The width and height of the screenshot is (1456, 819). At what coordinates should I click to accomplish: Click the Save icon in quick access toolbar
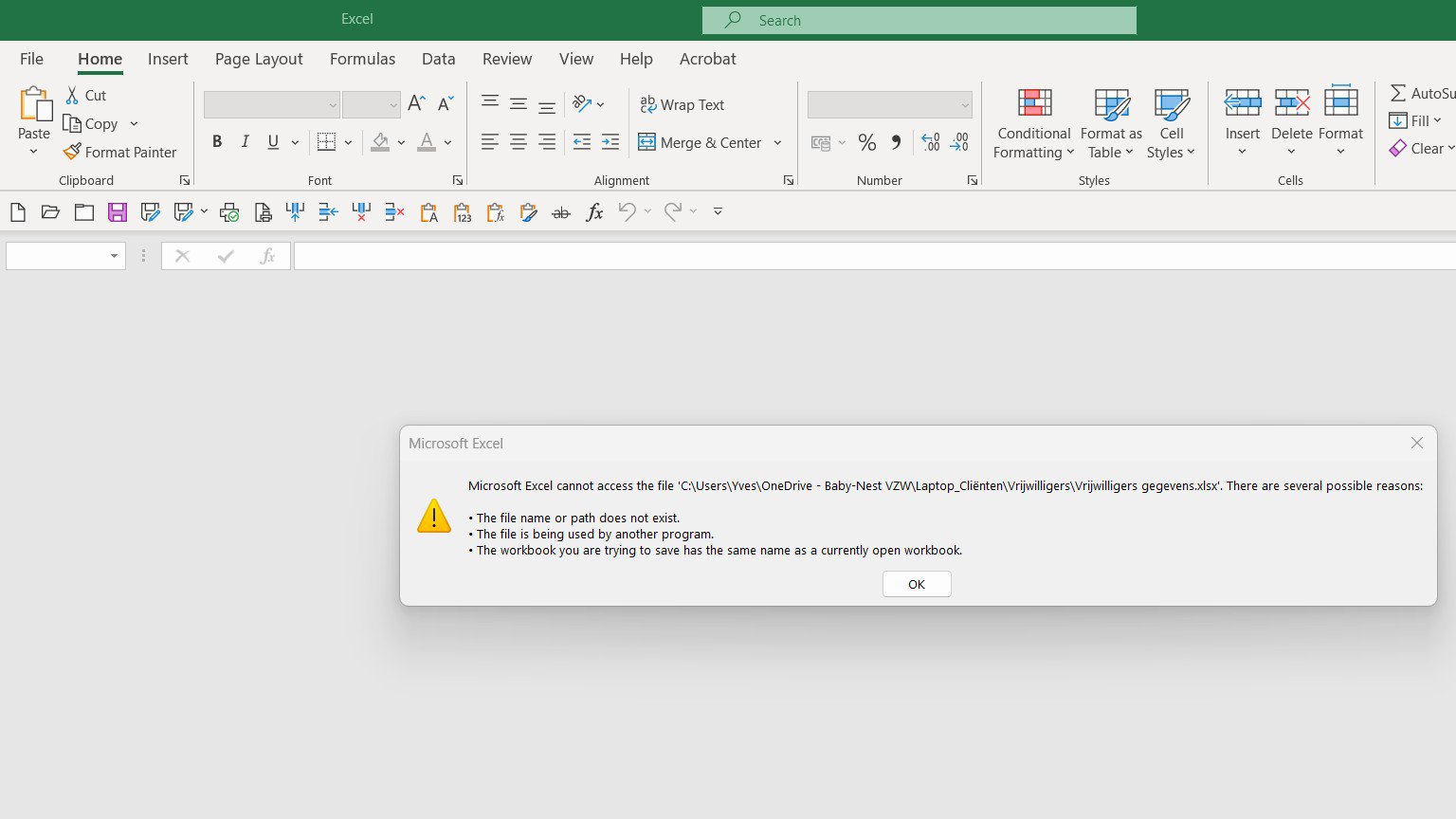coord(118,212)
